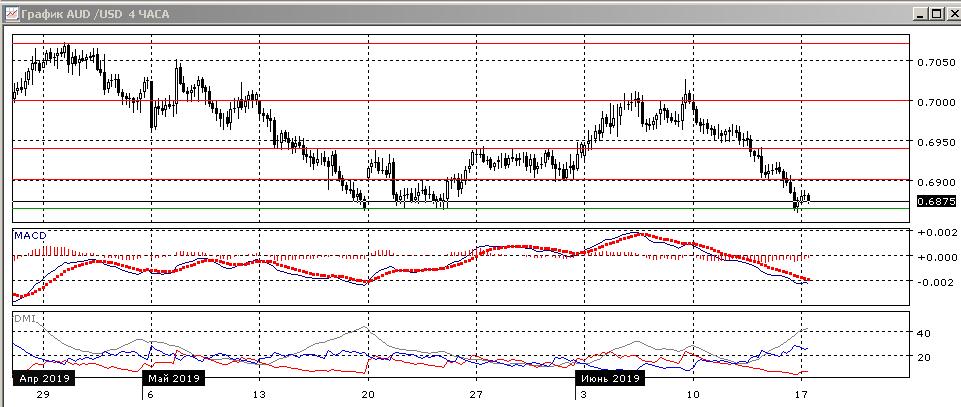Click the date label 17 on time axis
The height and width of the screenshot is (407, 961).
pyautogui.click(x=800, y=394)
